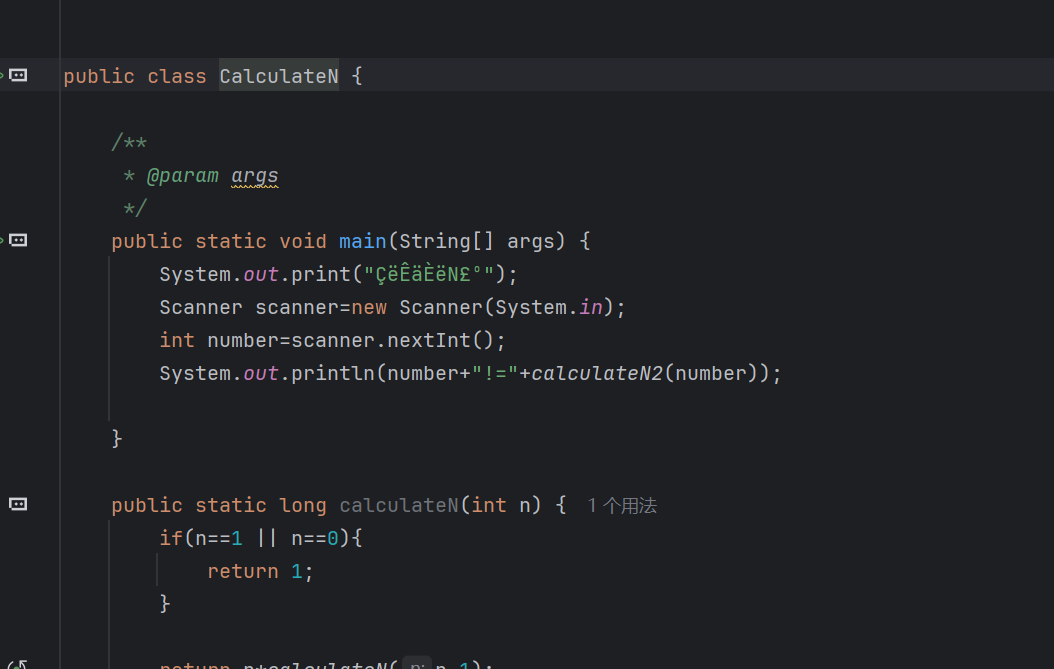The height and width of the screenshot is (669, 1054).
Task: Click 'int' keyword before number declaration
Action: (177, 340)
